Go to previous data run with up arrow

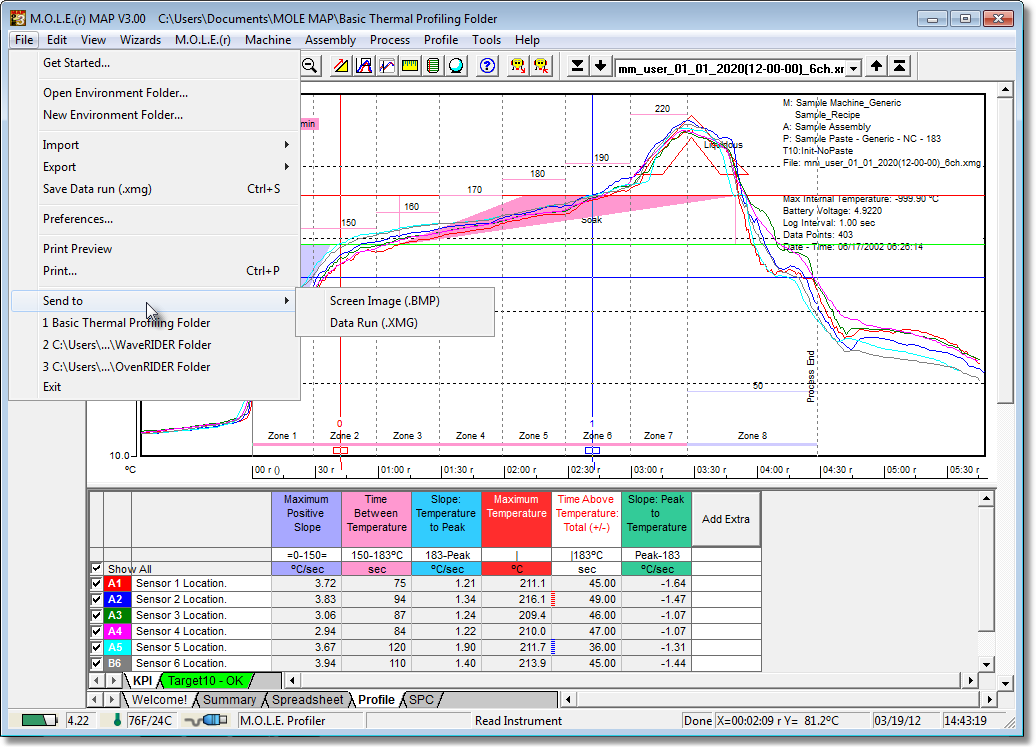[876, 66]
